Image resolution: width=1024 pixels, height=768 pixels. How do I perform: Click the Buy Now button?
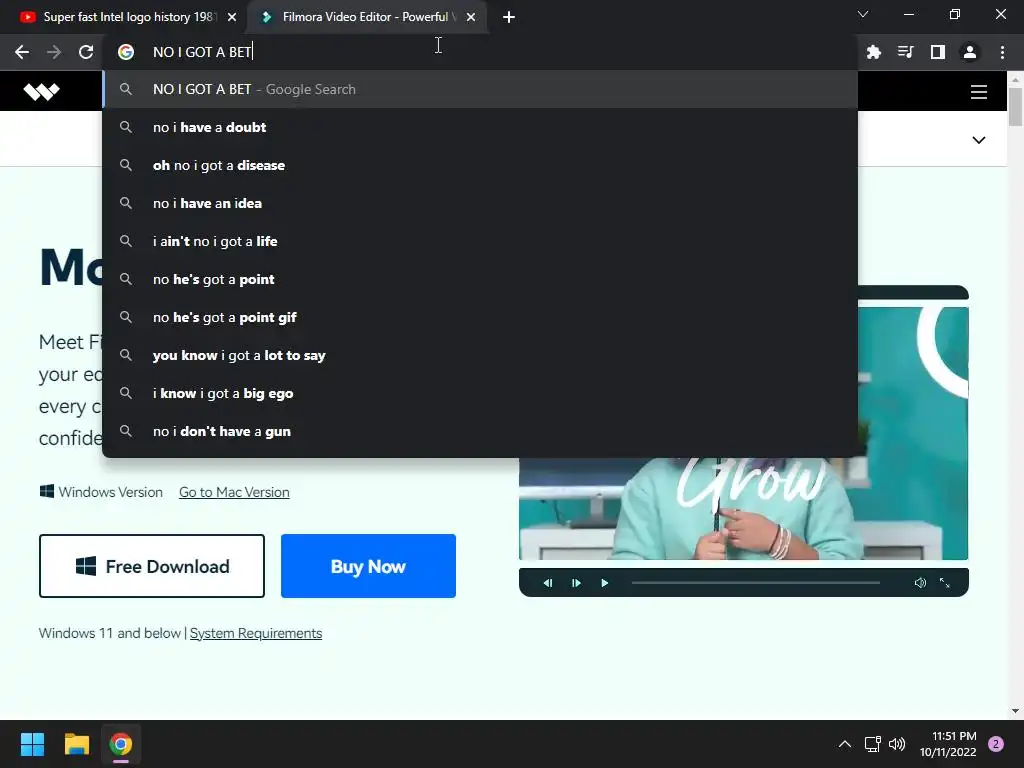click(x=368, y=566)
